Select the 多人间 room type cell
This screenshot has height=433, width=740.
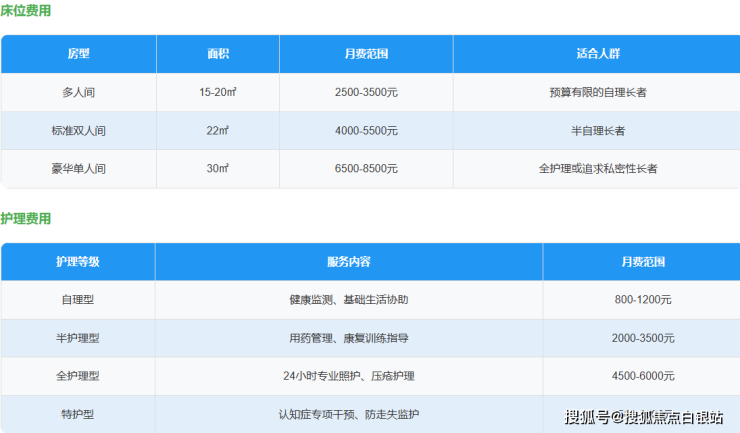(x=78, y=92)
